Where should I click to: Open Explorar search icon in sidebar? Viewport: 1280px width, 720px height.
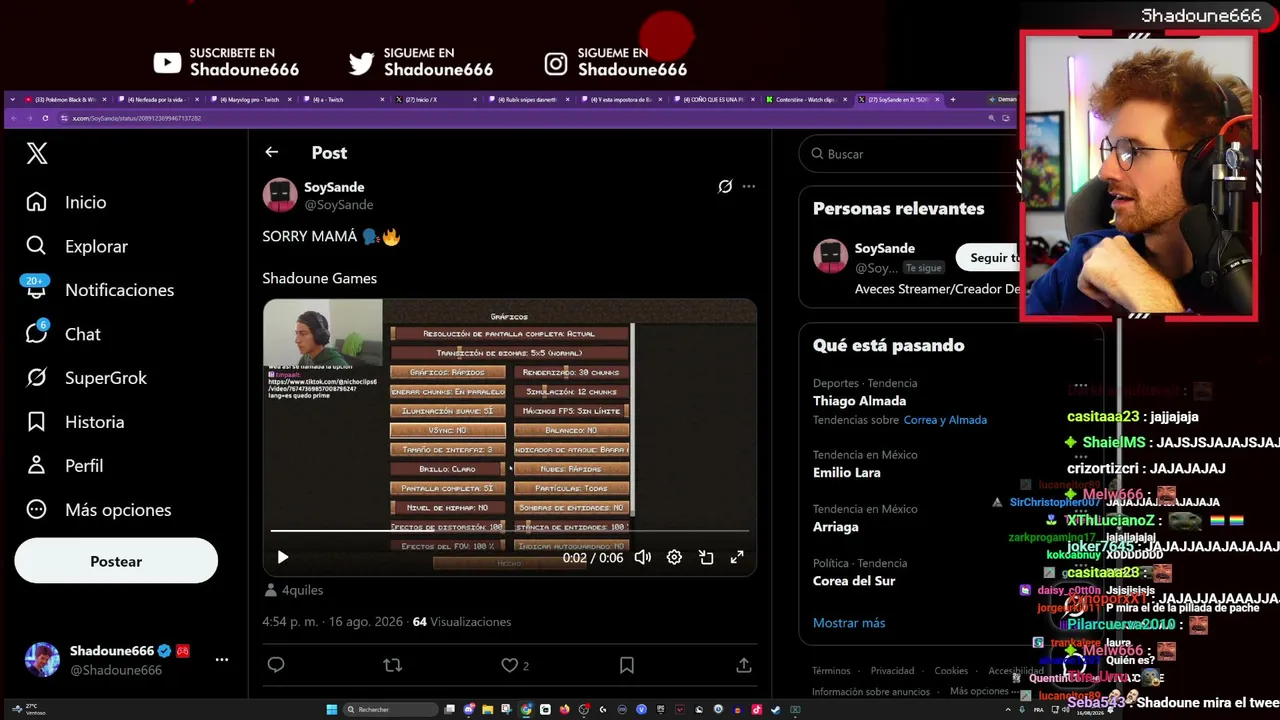37,246
